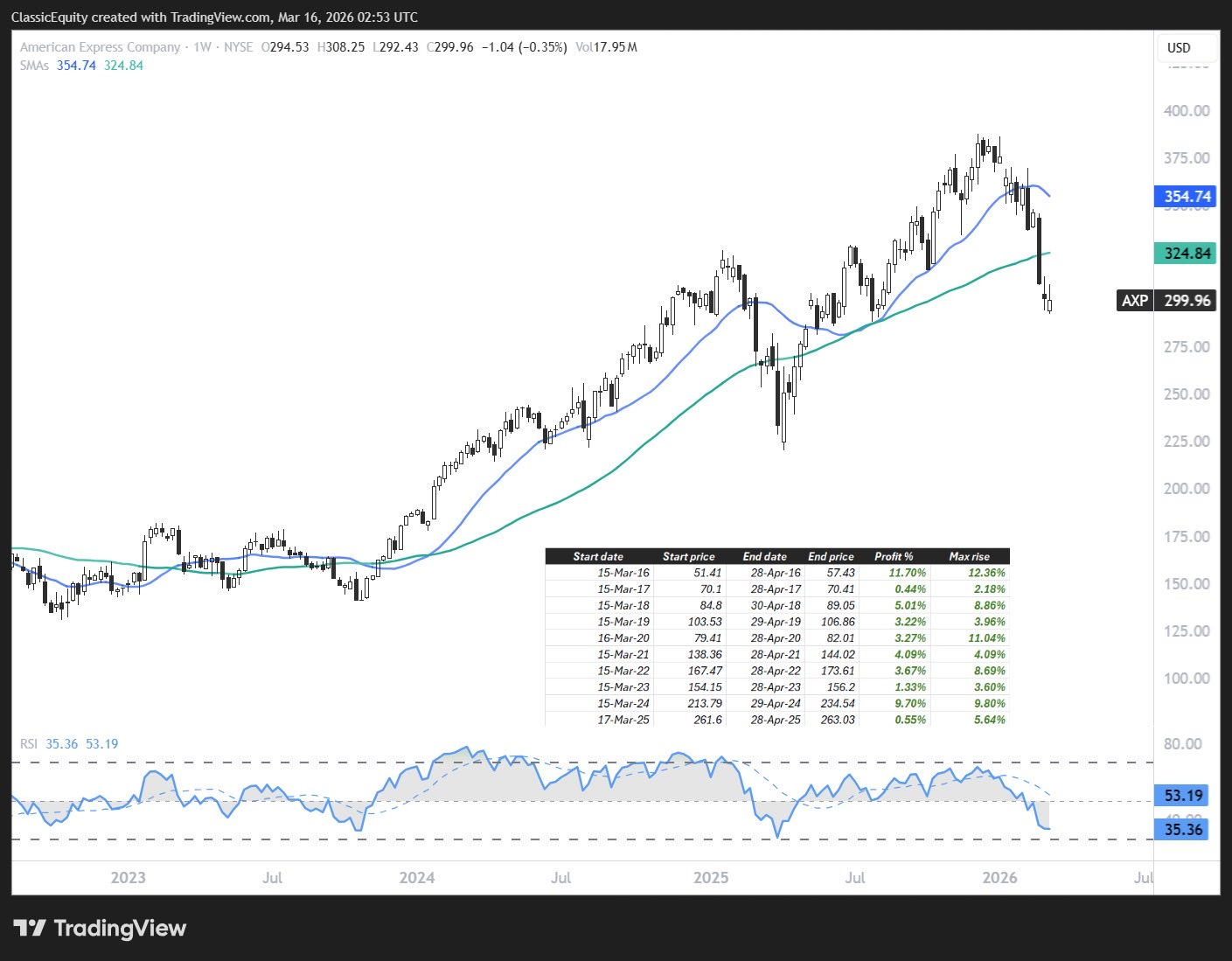Click the 17-Mar-25 start date cell
The image size is (1232, 961).
(x=623, y=720)
